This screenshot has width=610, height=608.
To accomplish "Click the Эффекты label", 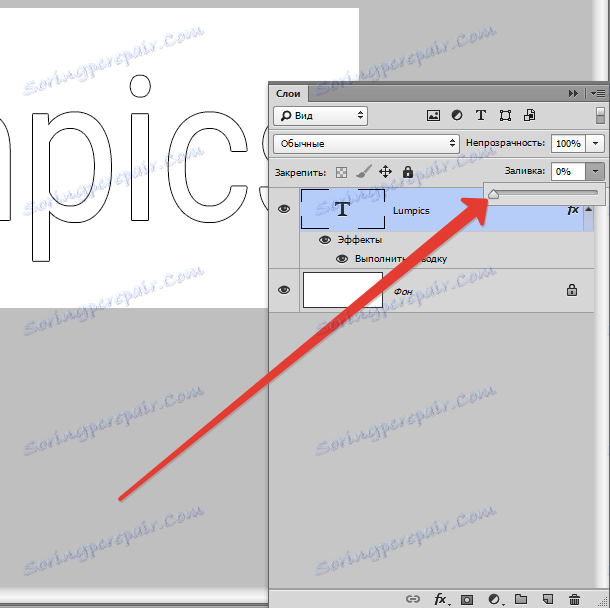I will (359, 240).
